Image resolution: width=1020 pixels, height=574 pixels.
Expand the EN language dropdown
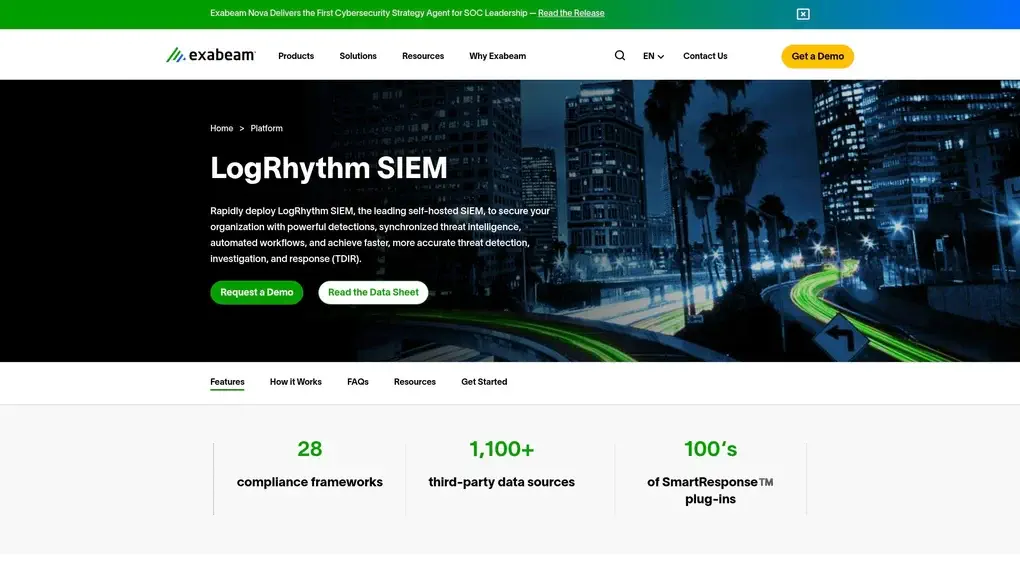click(x=653, y=56)
